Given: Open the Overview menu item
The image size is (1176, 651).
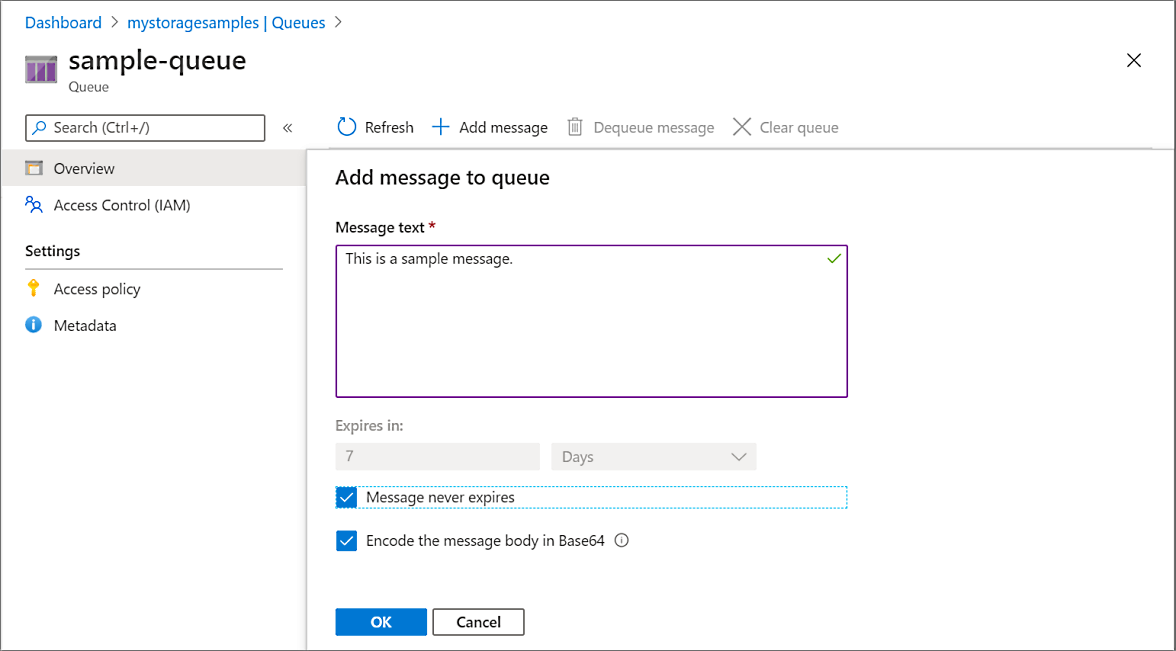Looking at the screenshot, I should pos(153,168).
